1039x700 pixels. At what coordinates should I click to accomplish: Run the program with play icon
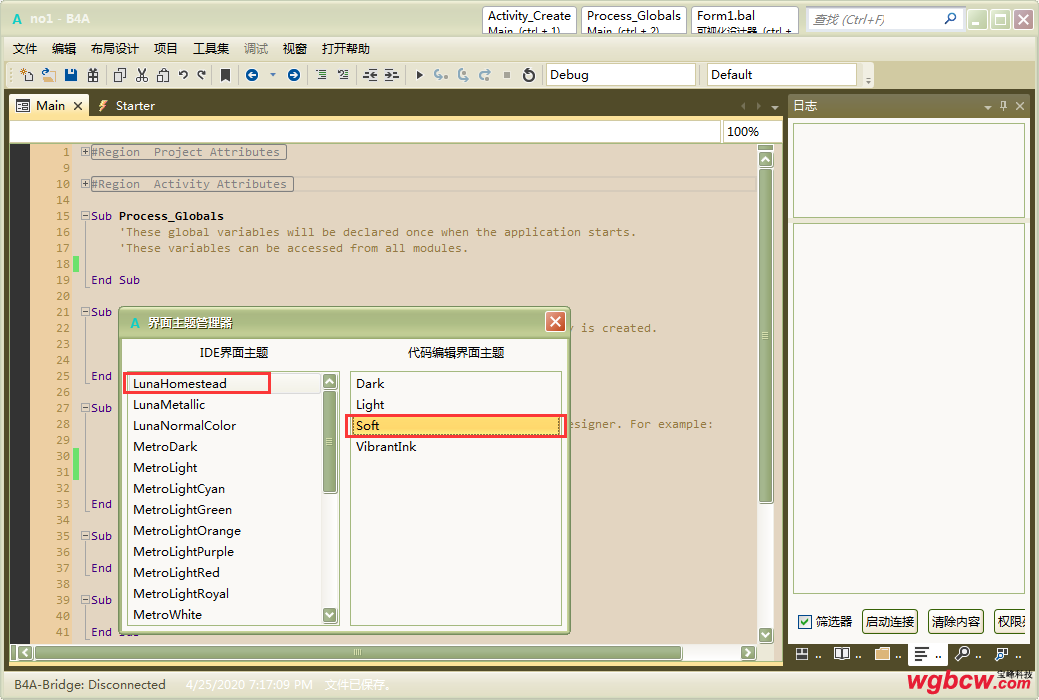[x=419, y=75]
